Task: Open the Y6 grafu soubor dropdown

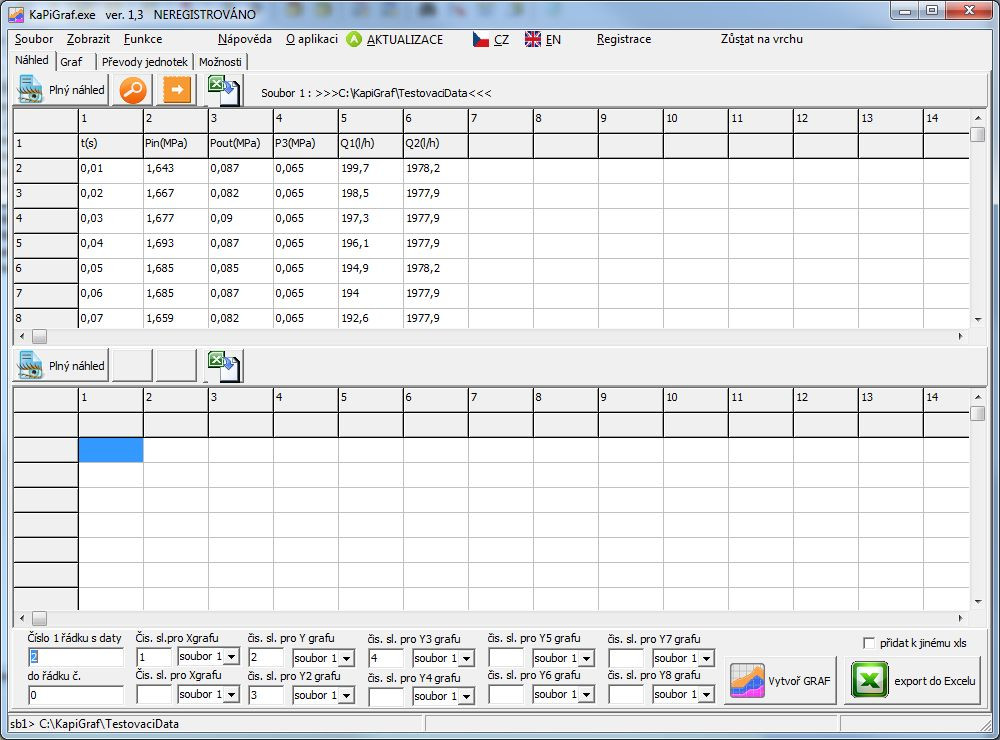Action: click(587, 694)
